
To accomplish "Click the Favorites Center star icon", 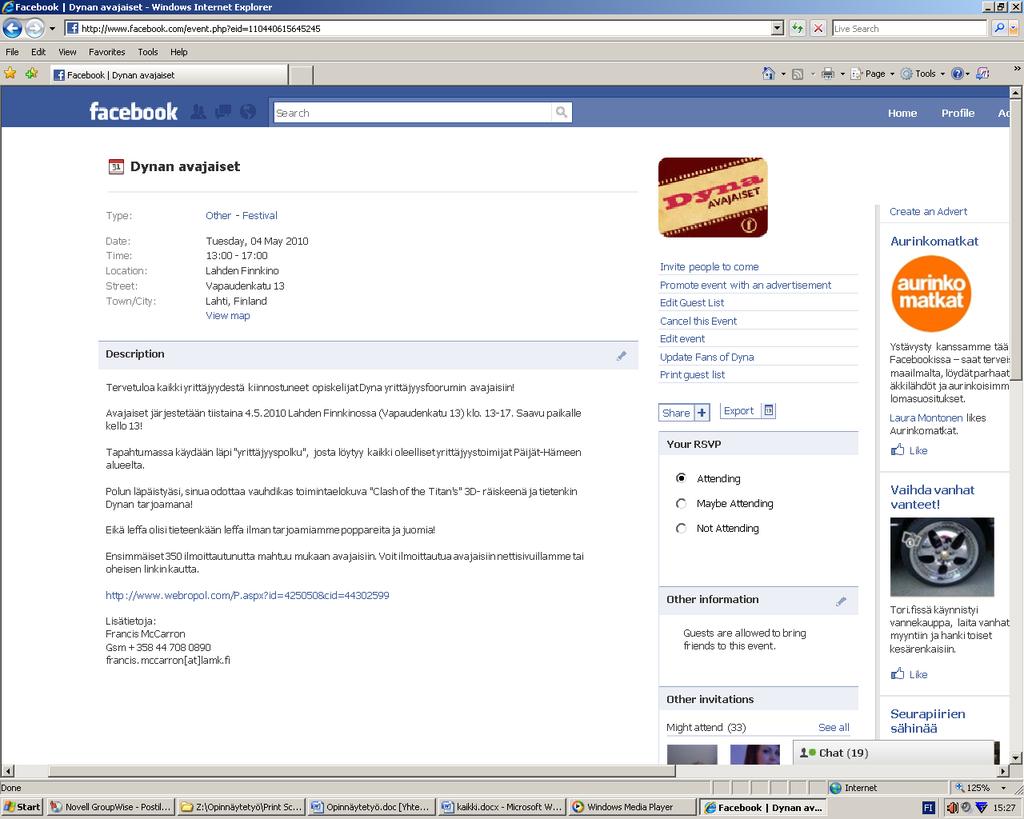I will point(10,74).
